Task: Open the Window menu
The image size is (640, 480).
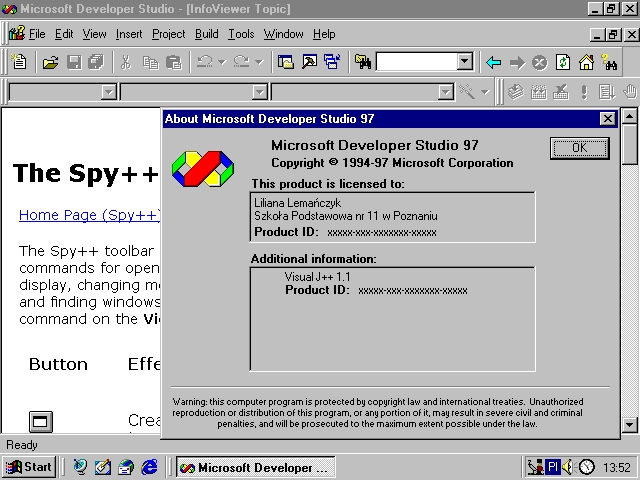Action: 284,34
